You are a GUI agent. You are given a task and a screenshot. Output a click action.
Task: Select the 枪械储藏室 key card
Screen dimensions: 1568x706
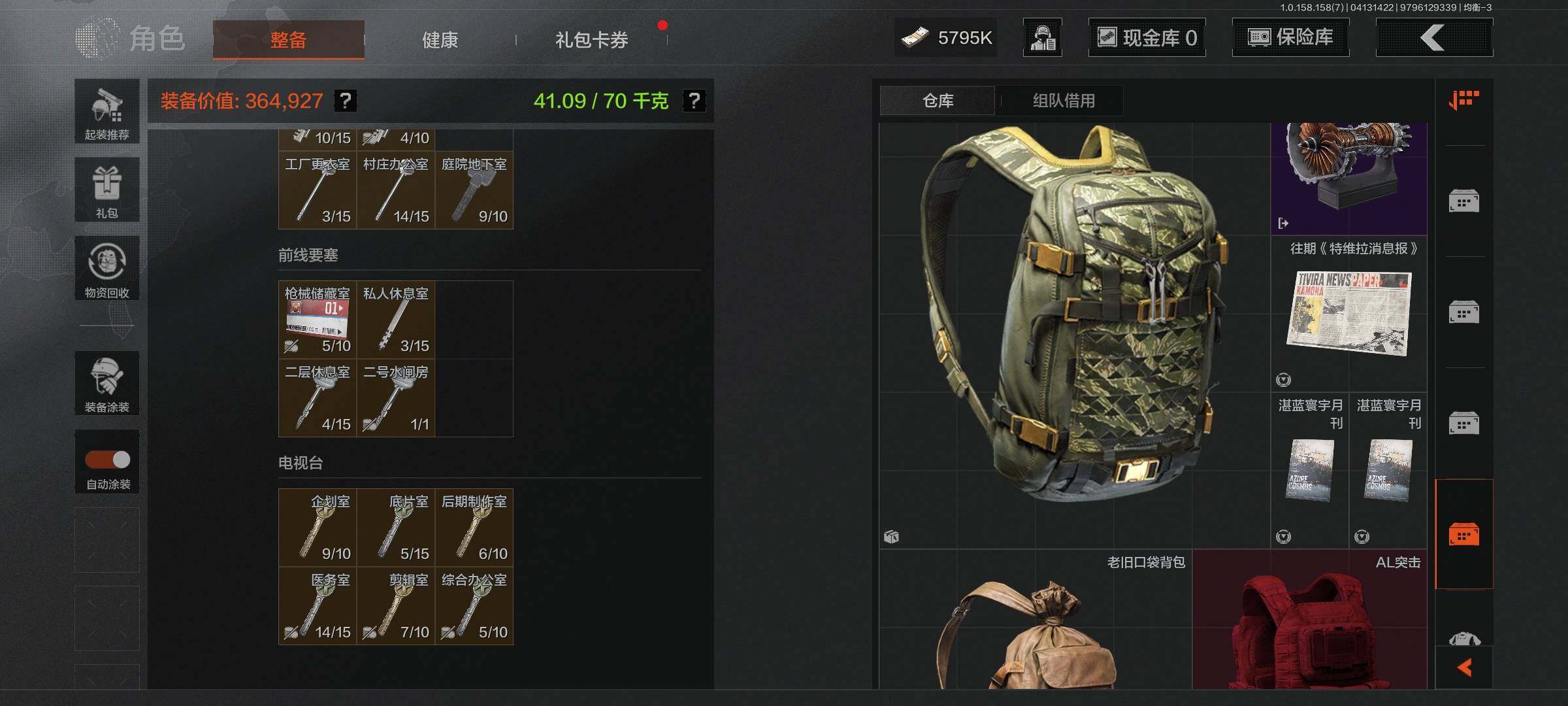[x=318, y=320]
